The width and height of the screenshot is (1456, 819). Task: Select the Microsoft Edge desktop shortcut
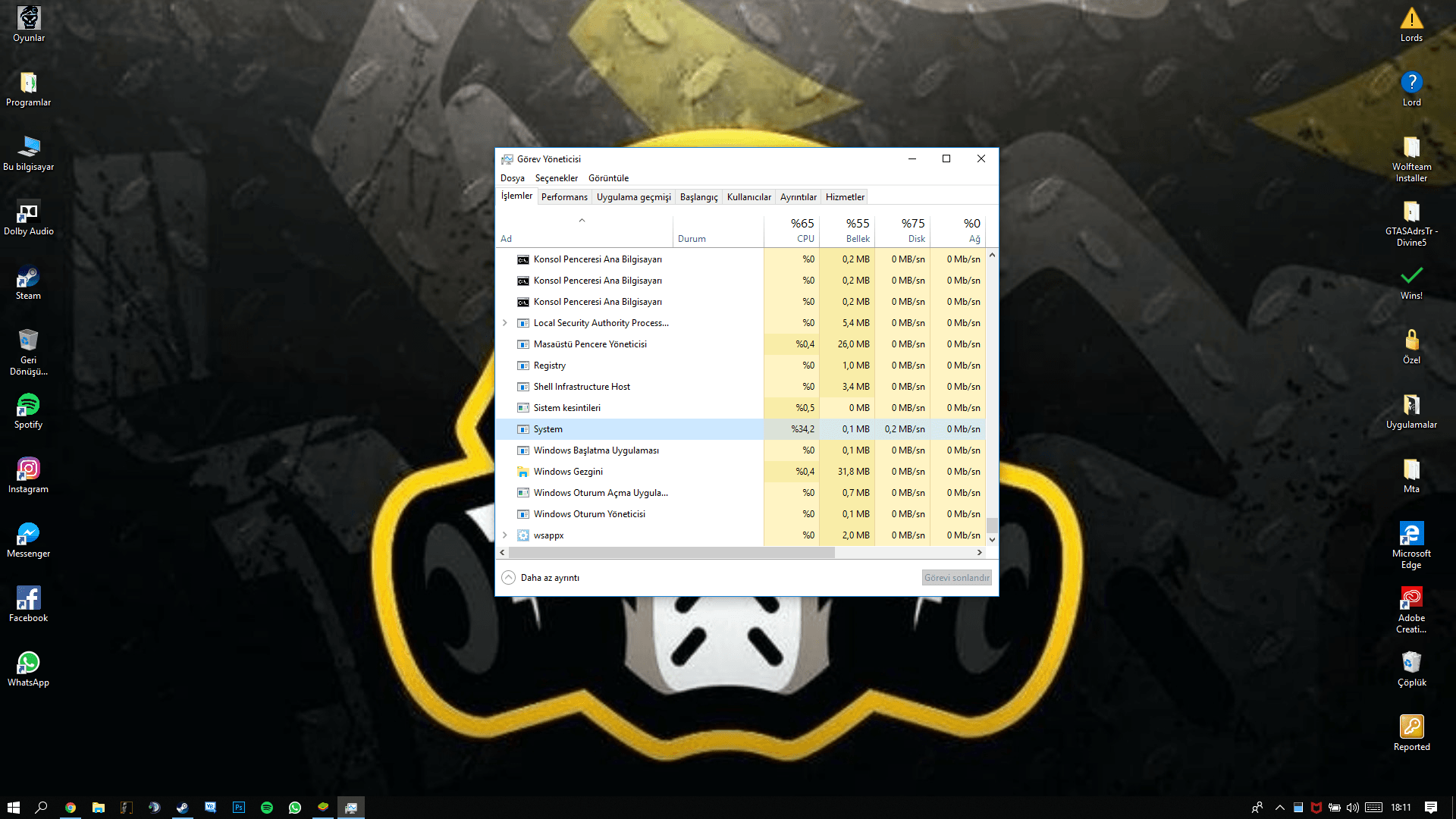pos(1411,544)
